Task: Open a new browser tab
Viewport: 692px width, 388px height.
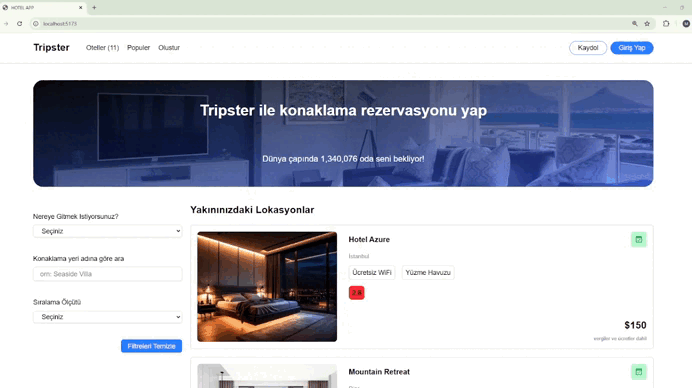Action: [x=94, y=8]
